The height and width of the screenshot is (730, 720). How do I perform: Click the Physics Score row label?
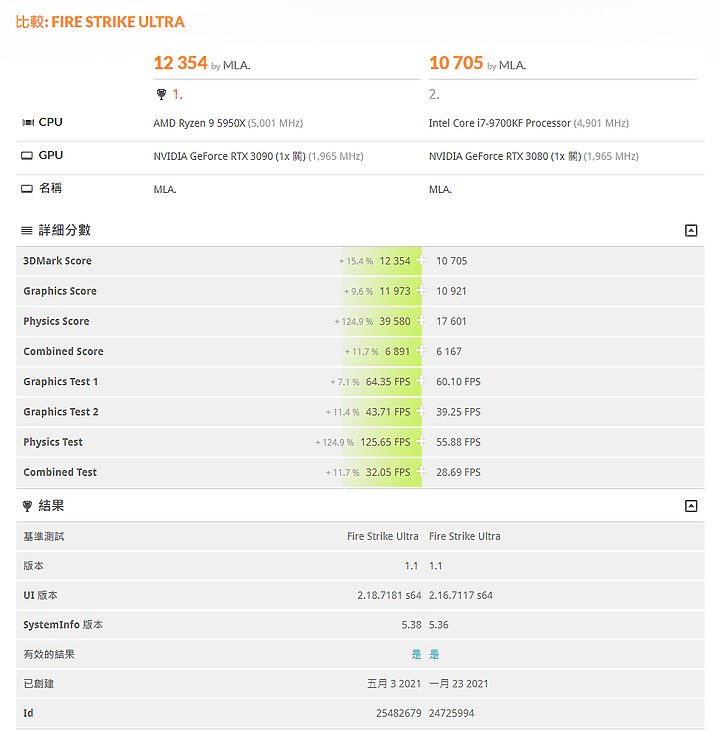[56, 321]
